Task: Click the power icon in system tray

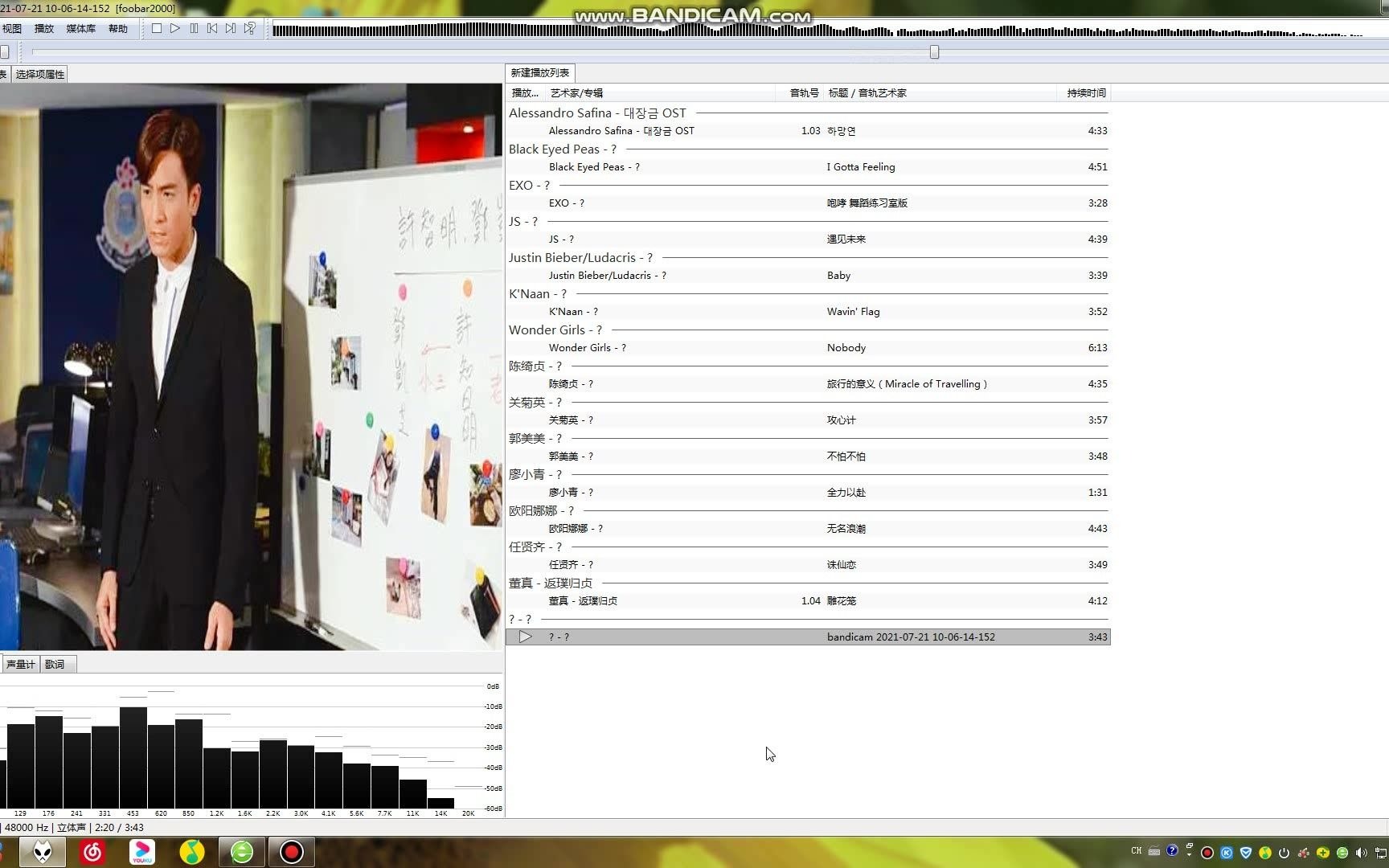Action: tap(1284, 853)
